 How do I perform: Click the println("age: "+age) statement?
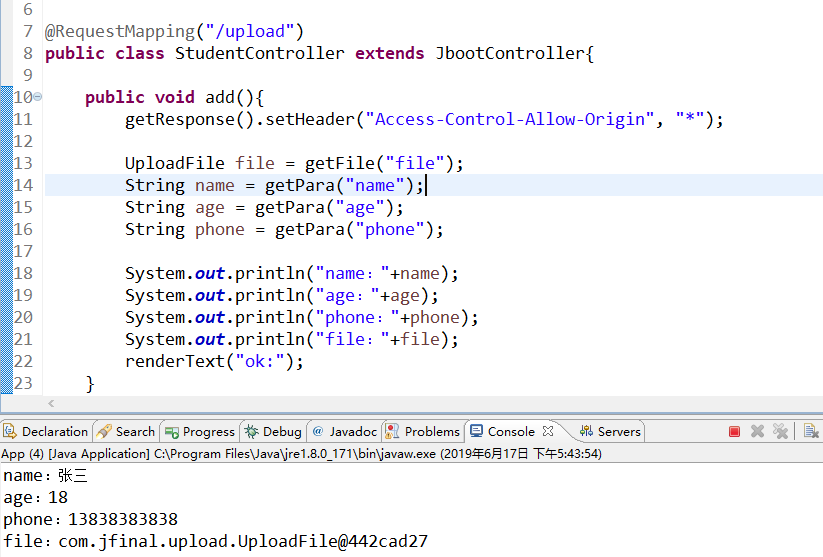coord(281,296)
